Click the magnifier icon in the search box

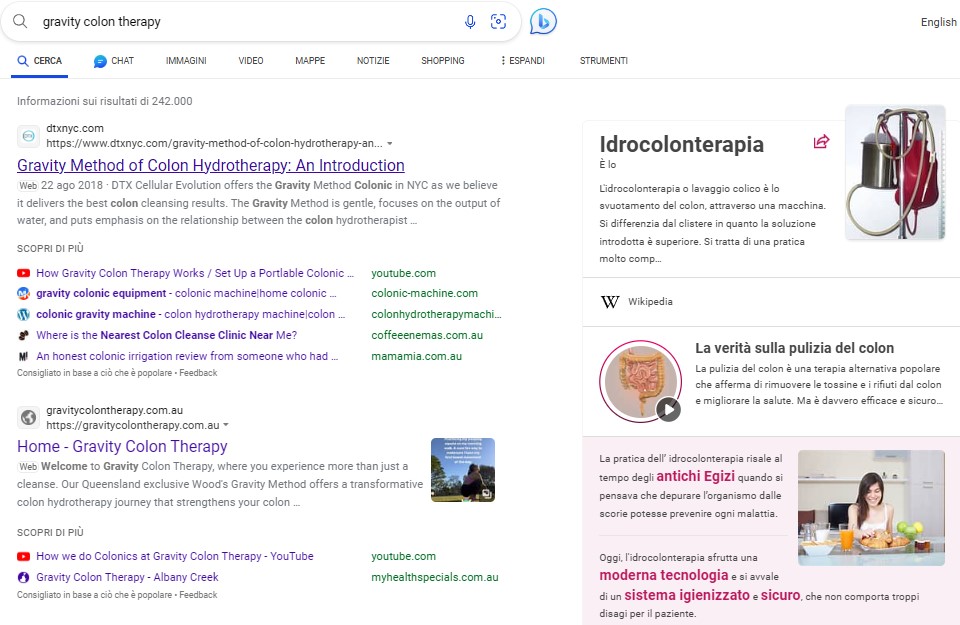pyautogui.click(x=20, y=21)
